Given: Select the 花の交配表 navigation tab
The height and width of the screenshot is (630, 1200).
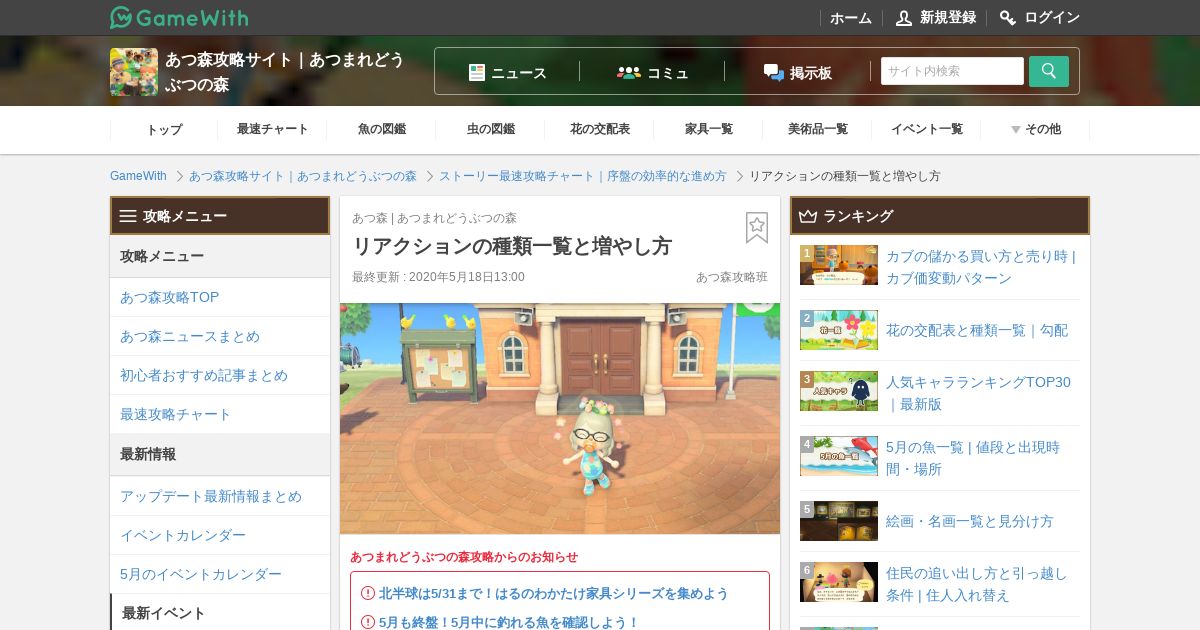Looking at the screenshot, I should click(600, 129).
